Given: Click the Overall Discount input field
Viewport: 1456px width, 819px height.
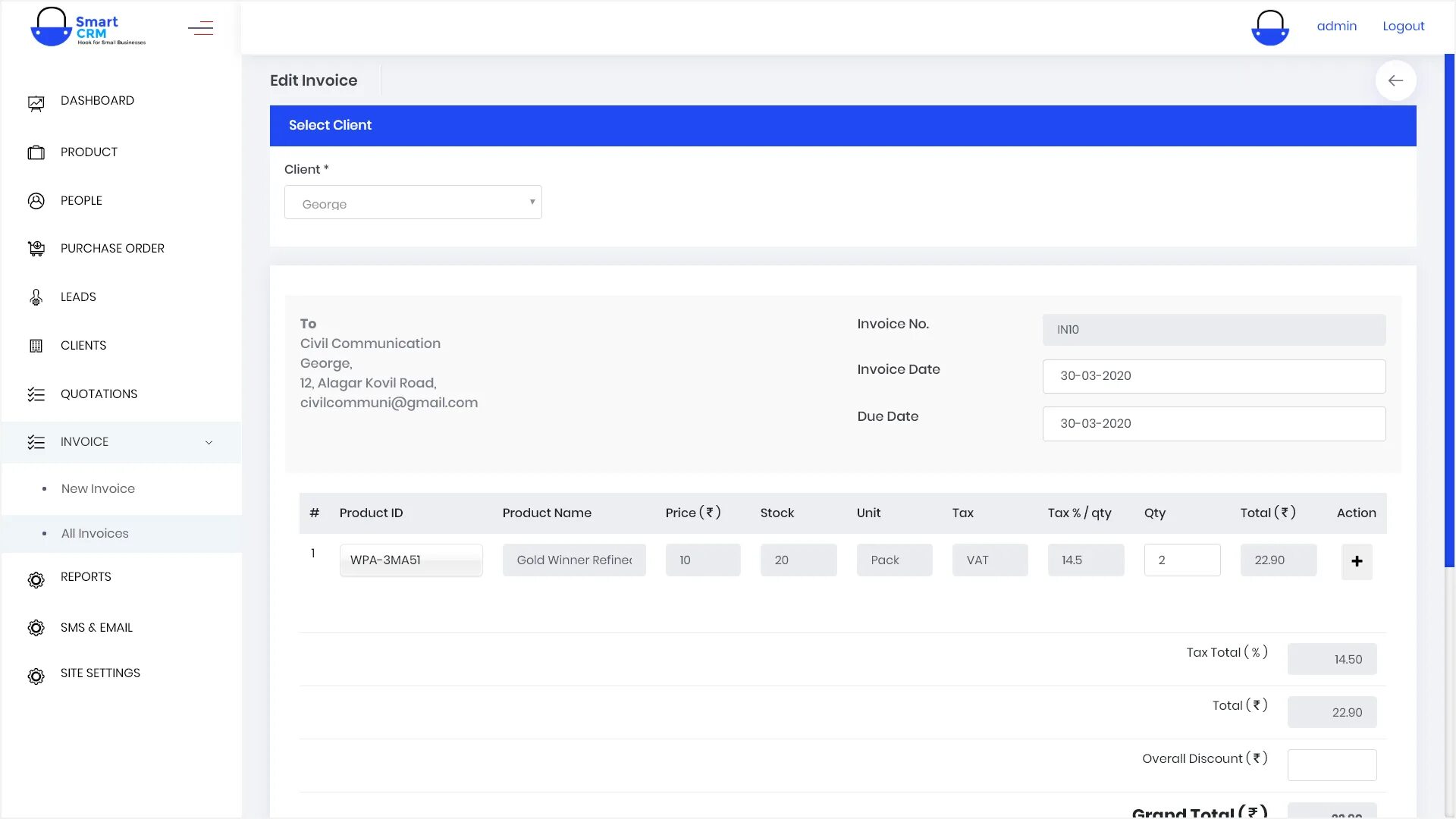Looking at the screenshot, I should pos(1332,765).
